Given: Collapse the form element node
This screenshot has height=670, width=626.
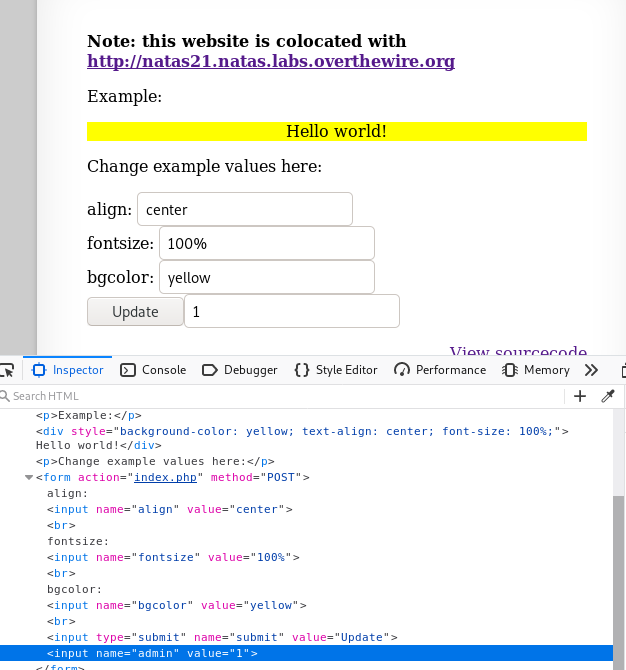Looking at the screenshot, I should click(x=29, y=477).
